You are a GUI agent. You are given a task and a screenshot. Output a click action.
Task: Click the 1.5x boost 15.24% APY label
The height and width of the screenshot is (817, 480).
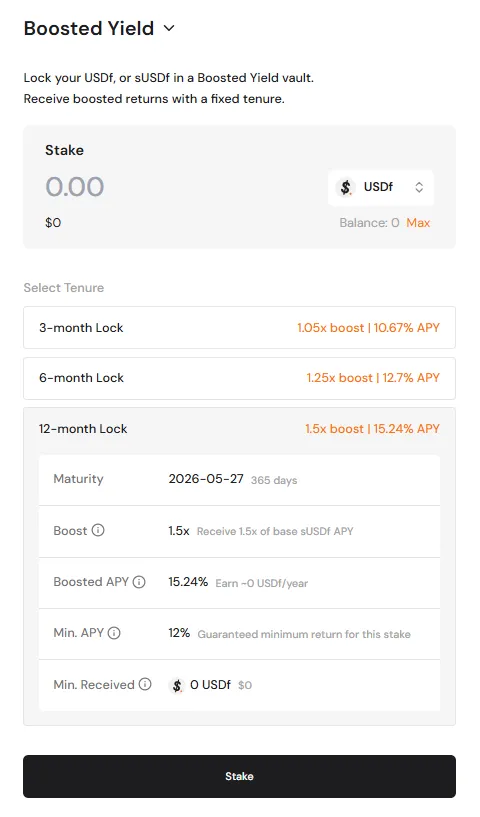point(373,429)
